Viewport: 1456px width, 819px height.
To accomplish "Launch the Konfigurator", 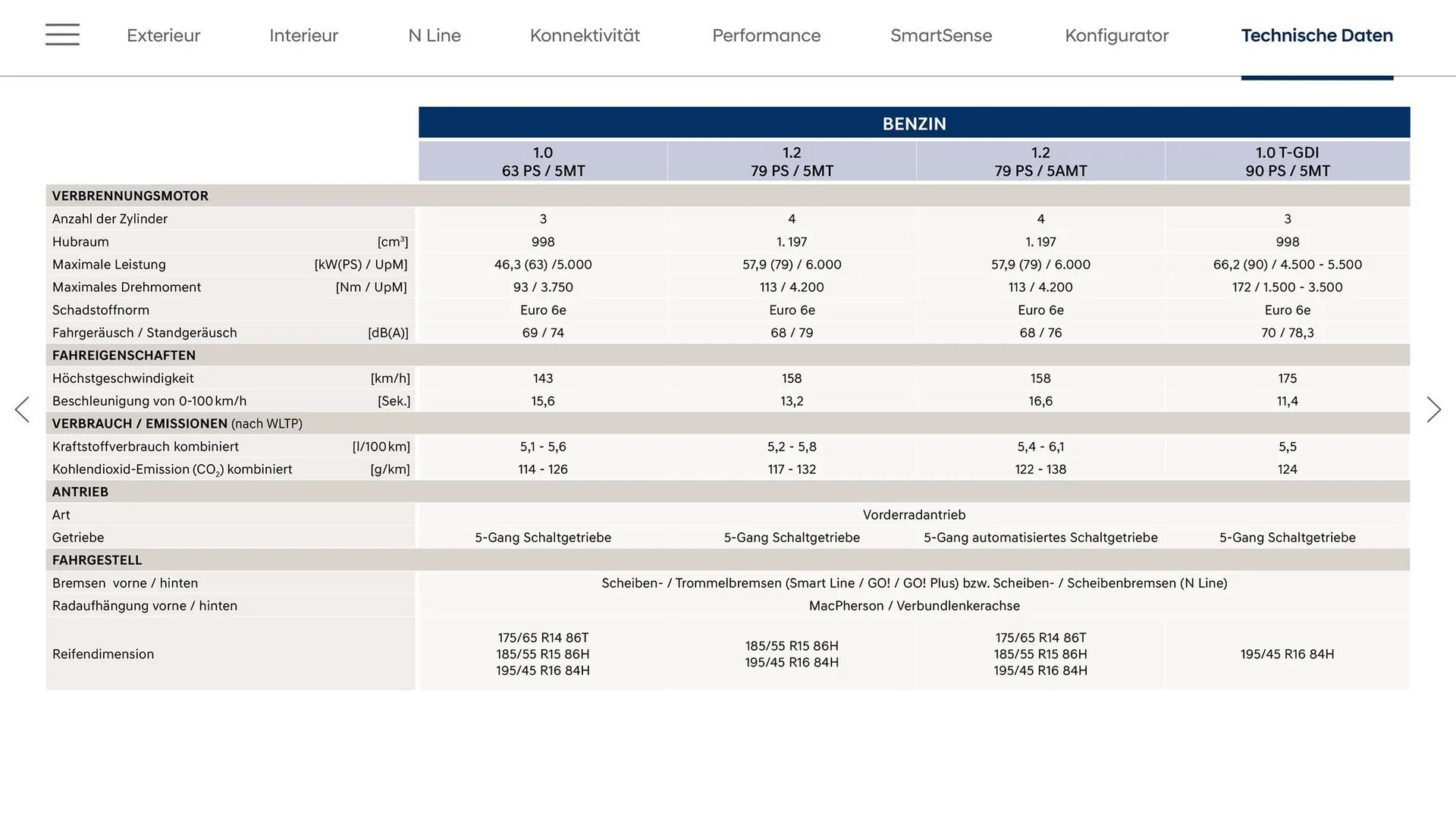I will 1116,36.
